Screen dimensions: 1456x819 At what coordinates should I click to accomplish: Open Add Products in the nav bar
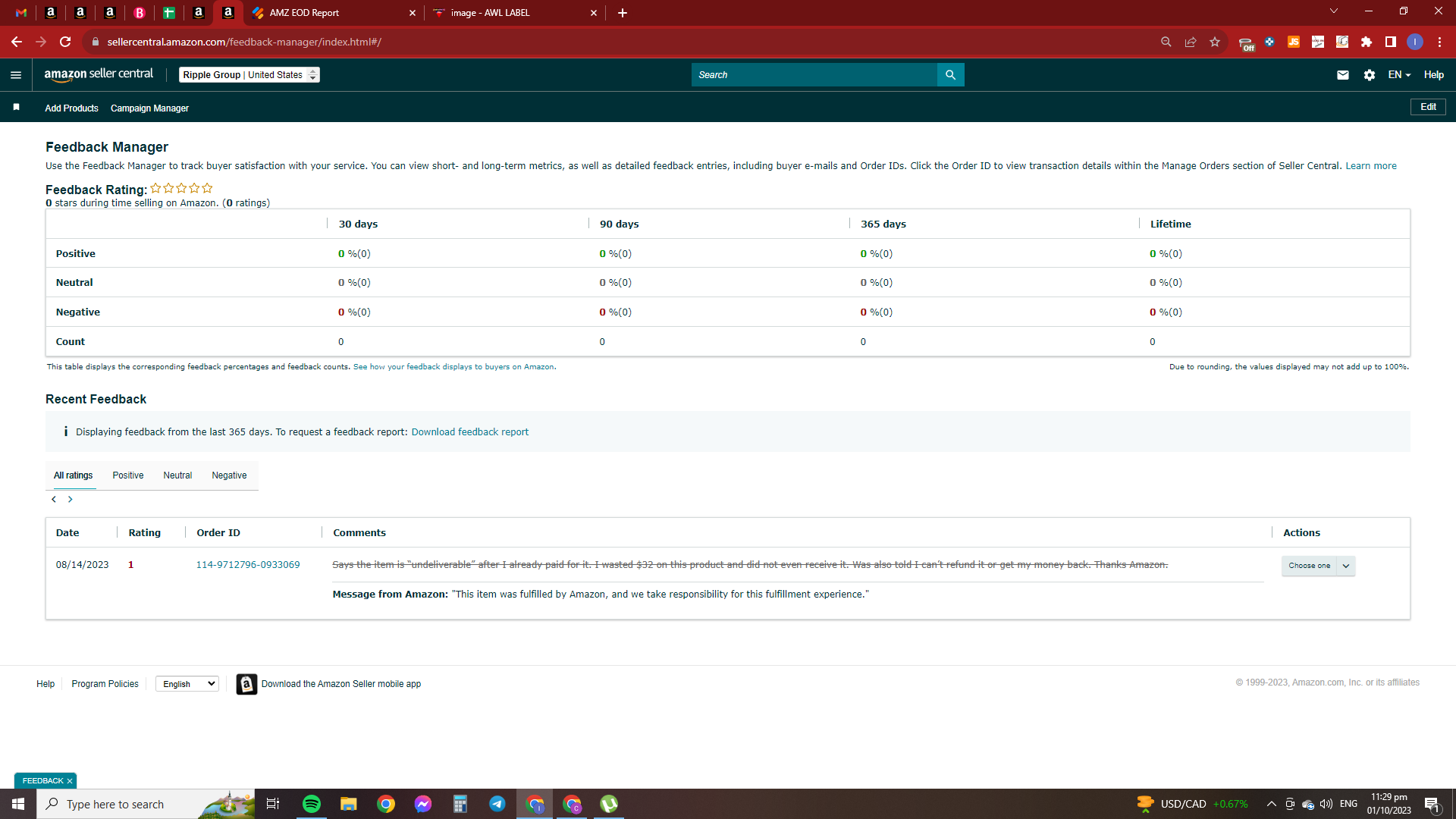coord(71,108)
